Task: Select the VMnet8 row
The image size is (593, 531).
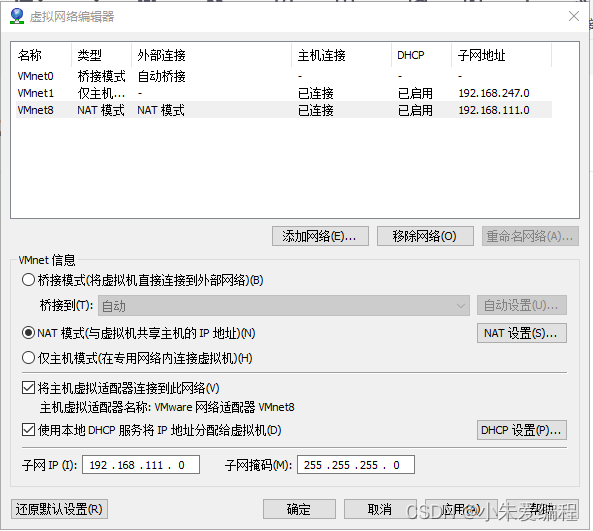Action: pos(284,110)
